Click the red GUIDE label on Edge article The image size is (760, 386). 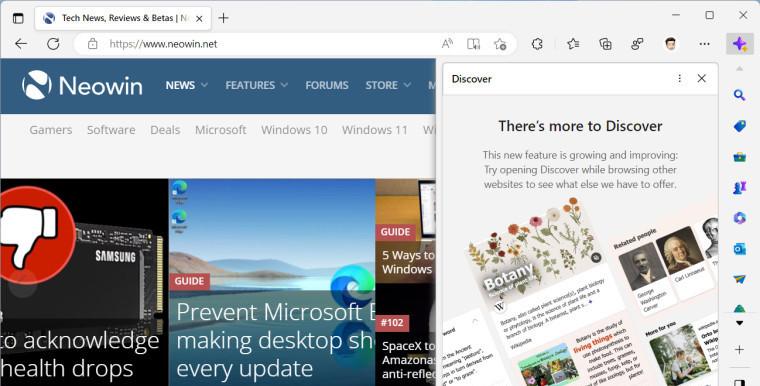[190, 281]
